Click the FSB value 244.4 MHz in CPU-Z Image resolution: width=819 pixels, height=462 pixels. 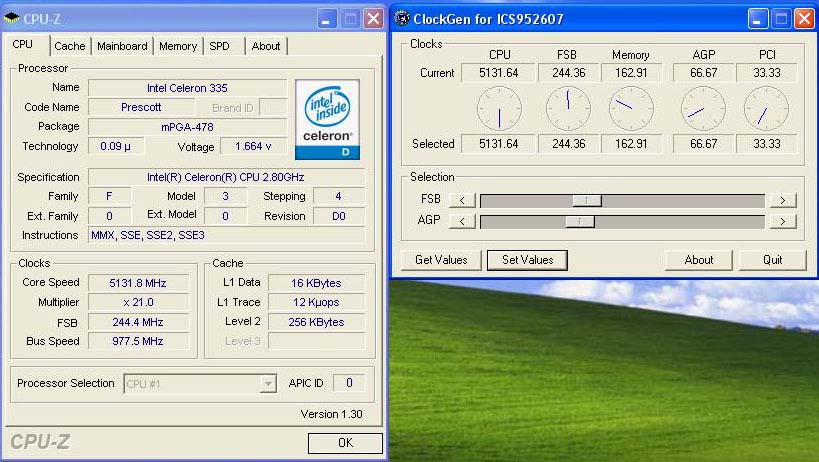coord(138,323)
